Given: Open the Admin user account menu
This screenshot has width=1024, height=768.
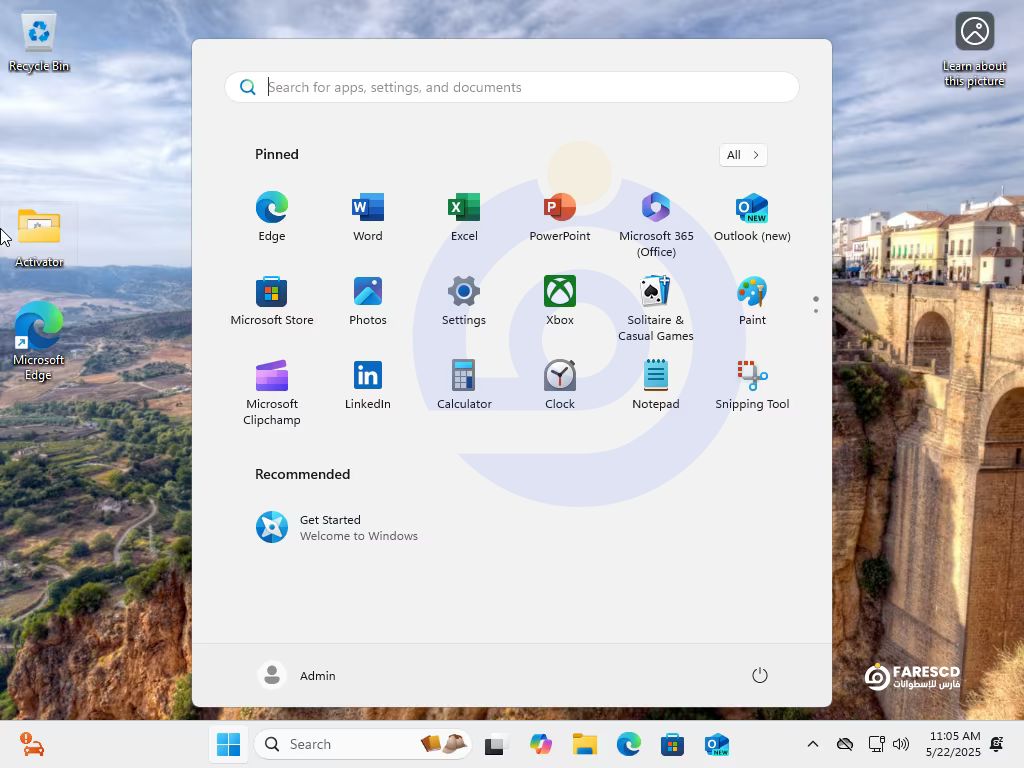Looking at the screenshot, I should click(x=297, y=675).
